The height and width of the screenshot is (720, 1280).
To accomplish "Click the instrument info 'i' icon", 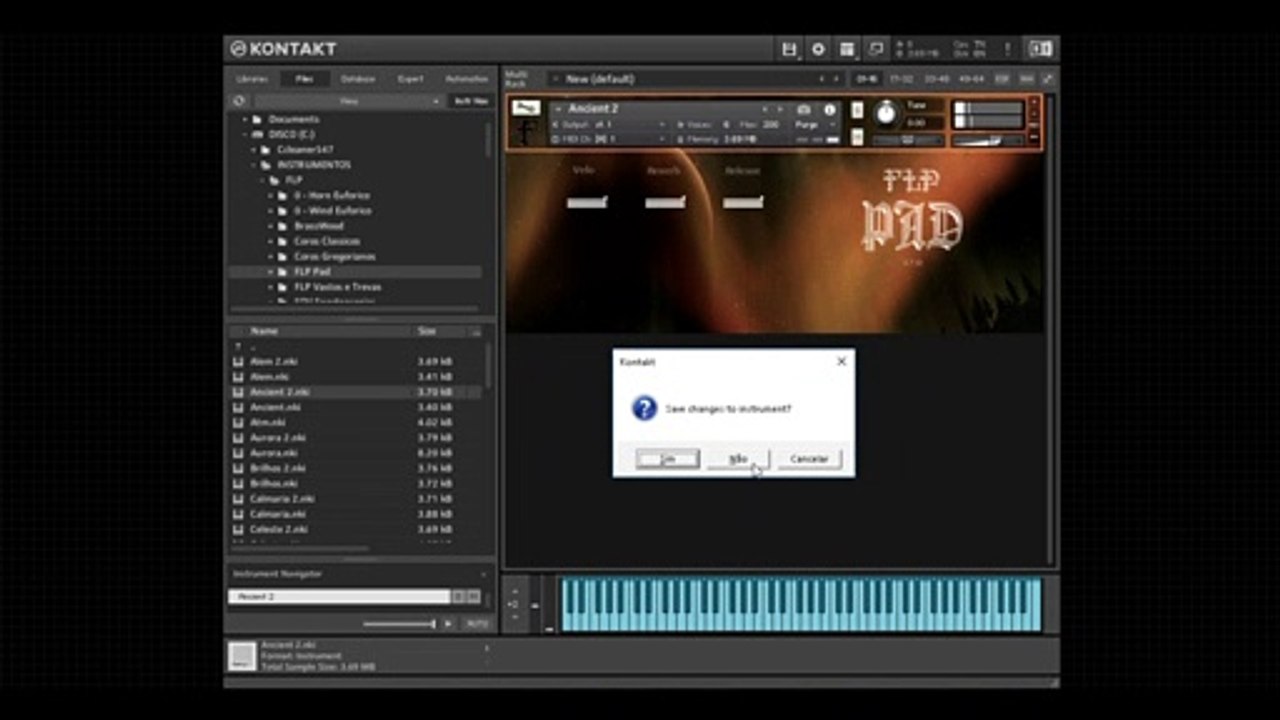I will (x=829, y=109).
